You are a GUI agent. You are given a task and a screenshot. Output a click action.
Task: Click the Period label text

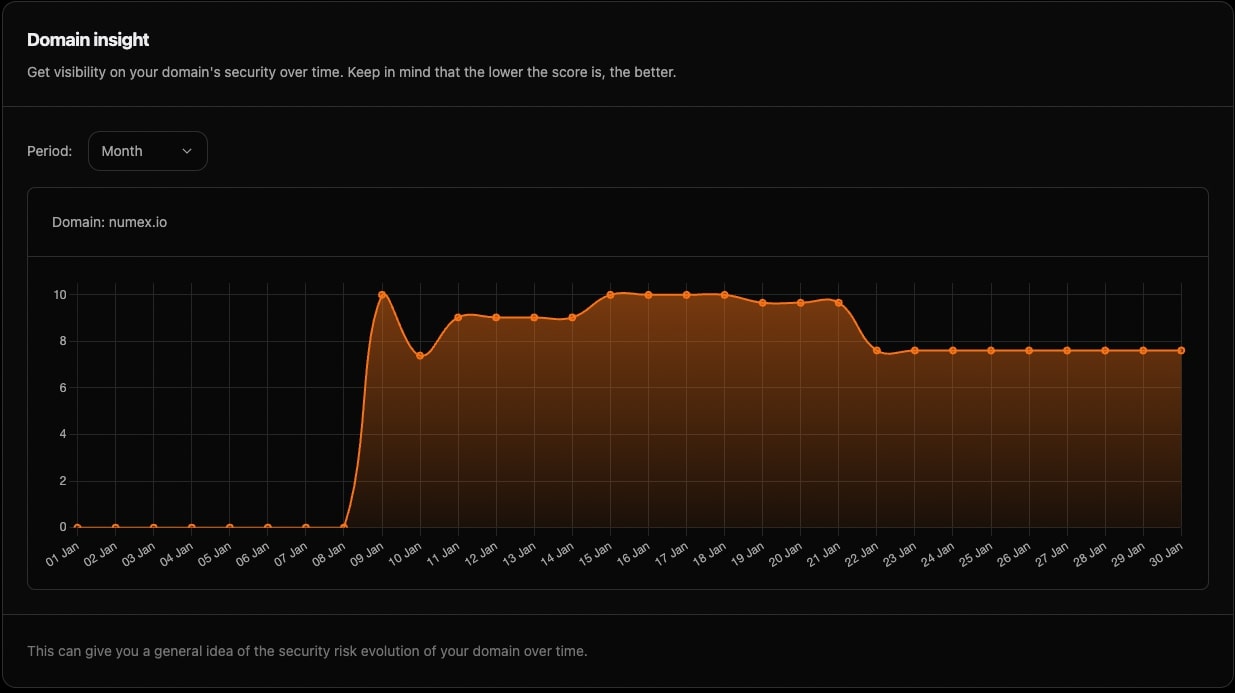(x=49, y=150)
